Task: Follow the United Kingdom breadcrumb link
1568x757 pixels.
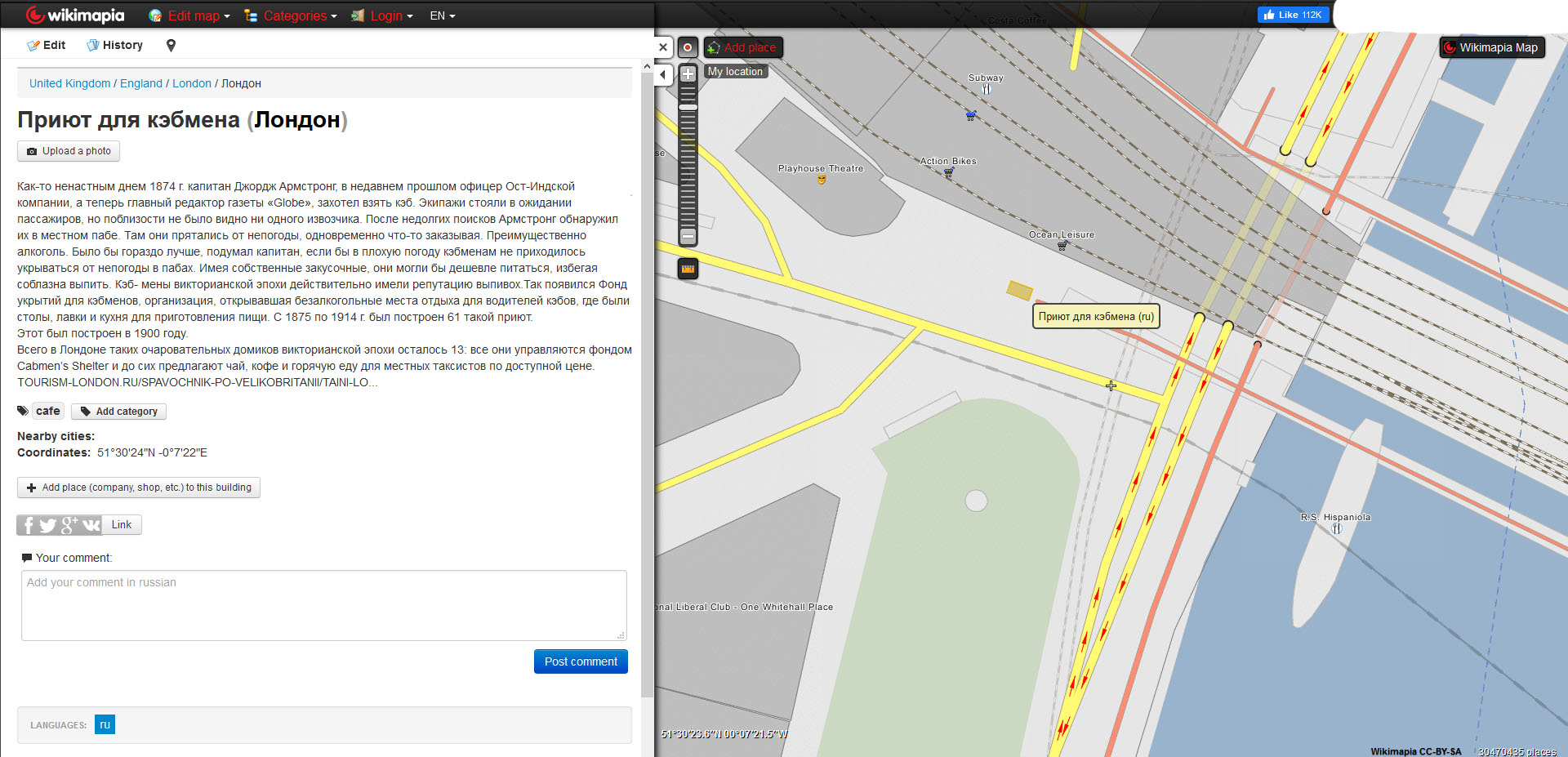Action: click(69, 83)
